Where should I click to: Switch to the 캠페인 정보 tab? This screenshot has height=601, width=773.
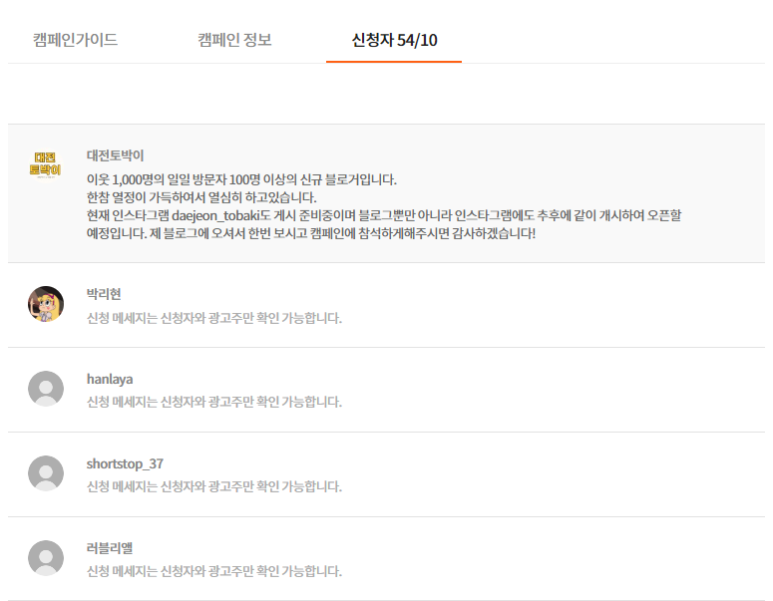(235, 40)
